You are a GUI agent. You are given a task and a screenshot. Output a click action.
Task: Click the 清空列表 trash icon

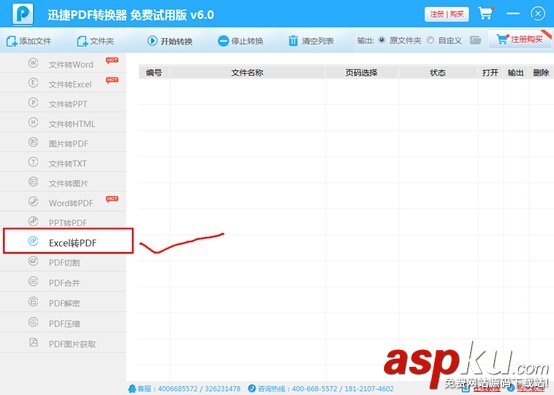tap(293, 41)
